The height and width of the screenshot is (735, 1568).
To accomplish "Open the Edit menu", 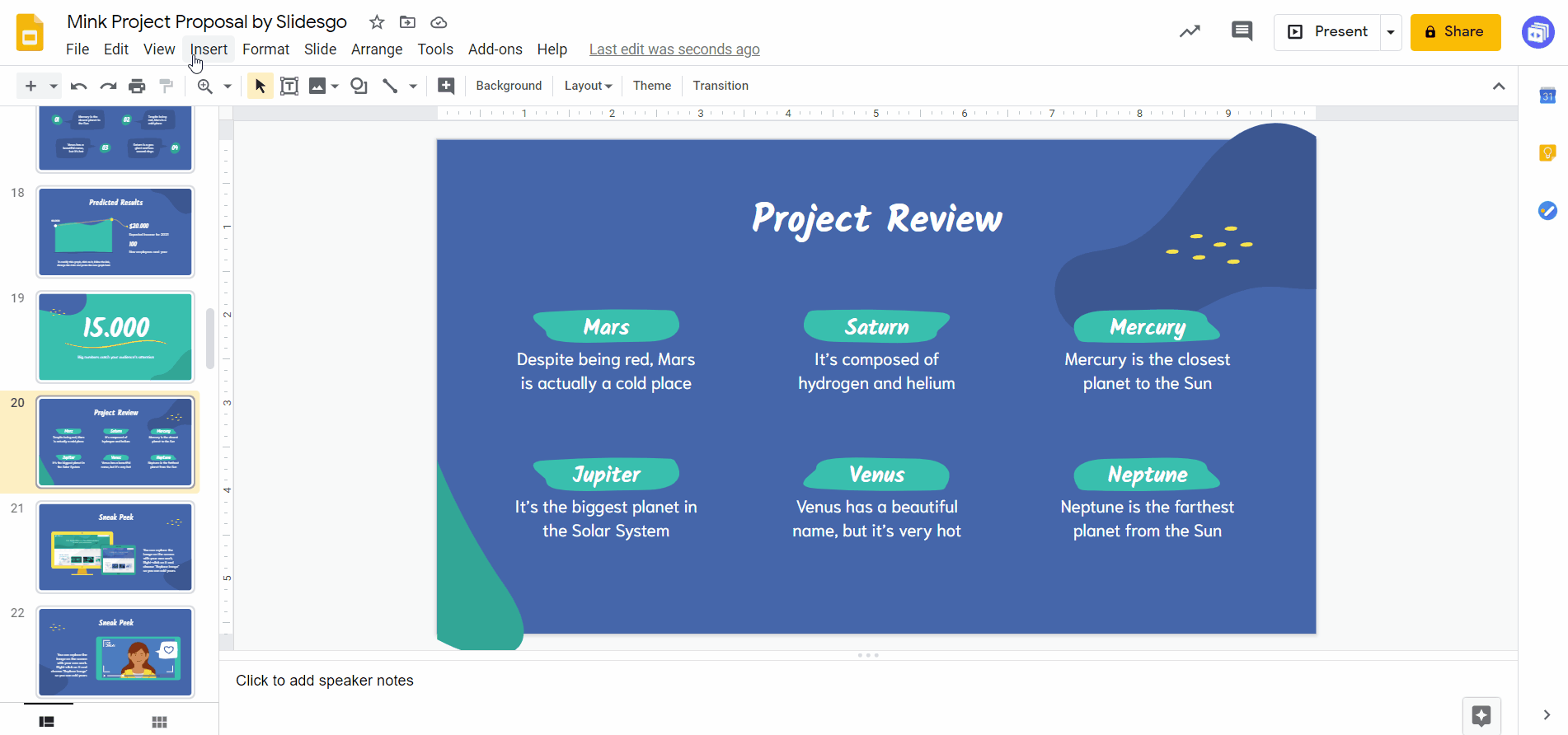I will click(116, 49).
